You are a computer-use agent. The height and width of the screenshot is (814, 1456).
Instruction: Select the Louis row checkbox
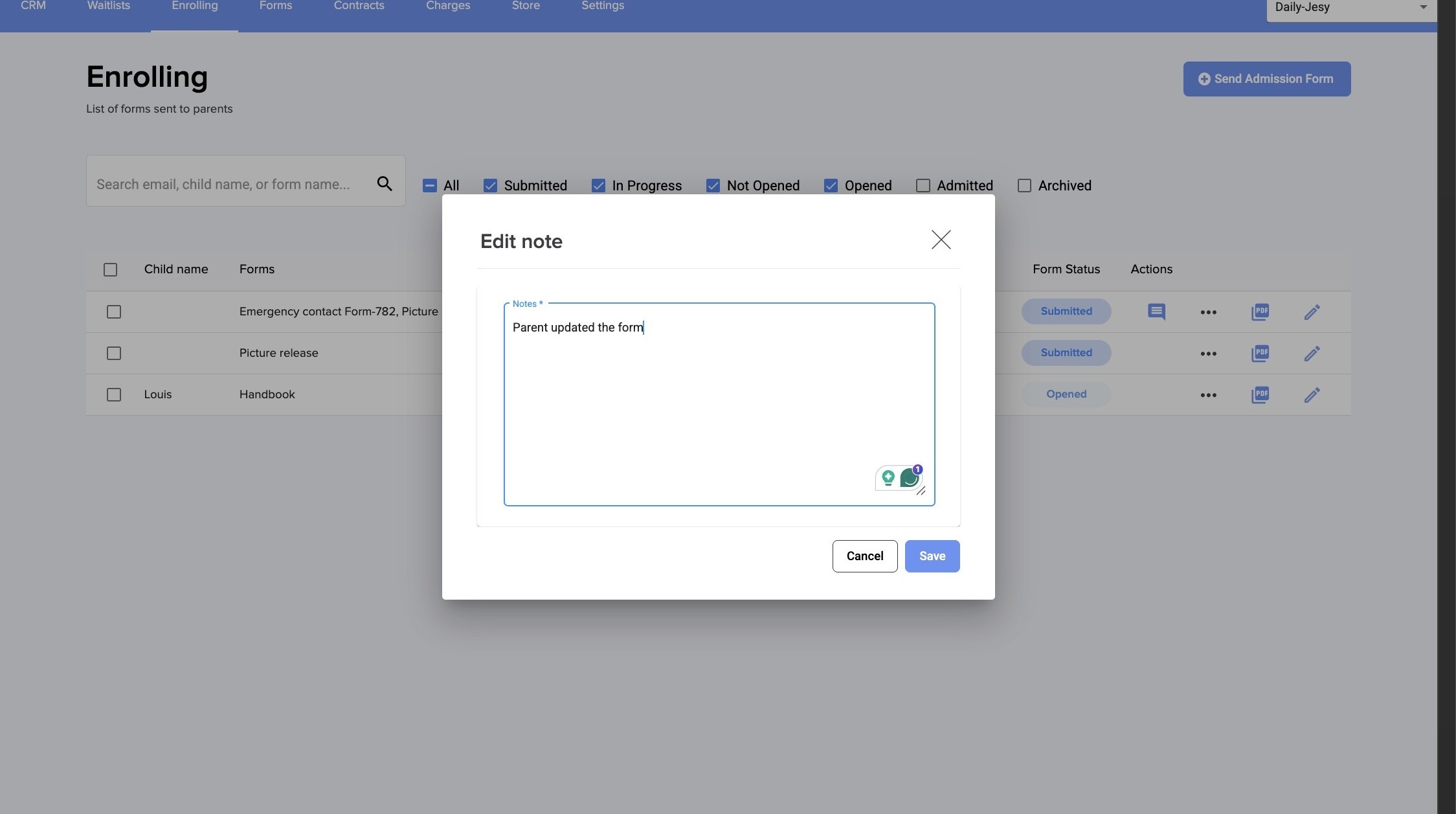coord(114,395)
